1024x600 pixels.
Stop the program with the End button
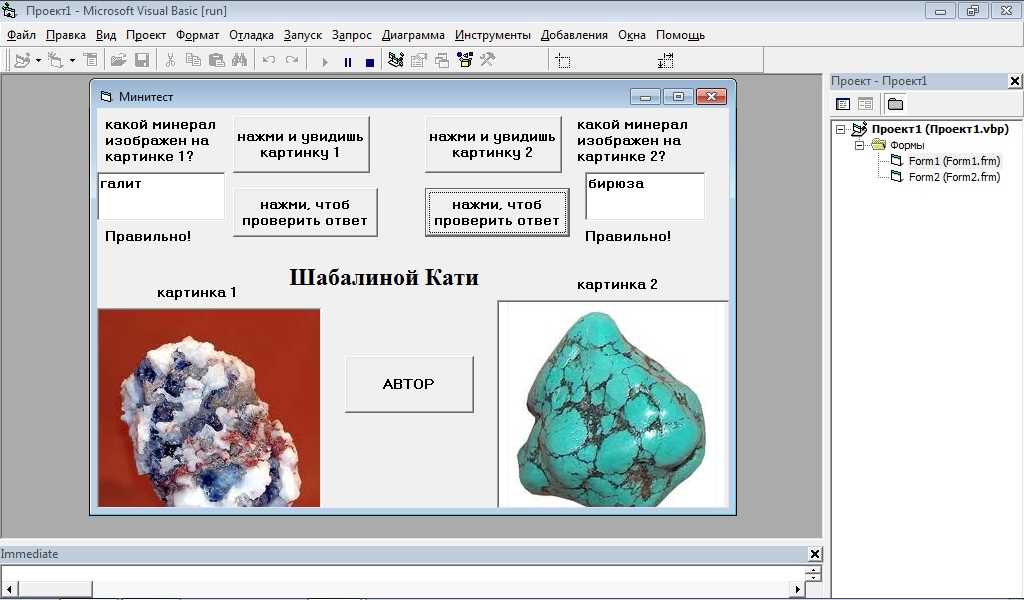[370, 62]
